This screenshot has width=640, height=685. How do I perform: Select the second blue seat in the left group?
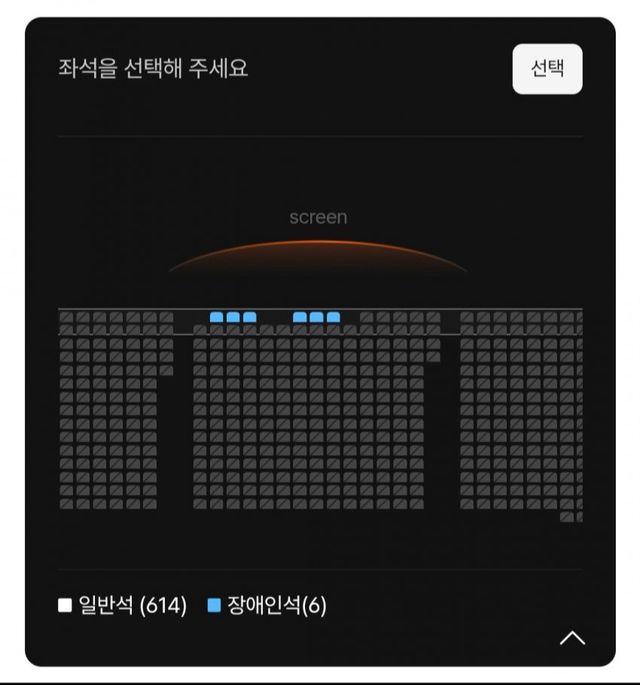233,317
